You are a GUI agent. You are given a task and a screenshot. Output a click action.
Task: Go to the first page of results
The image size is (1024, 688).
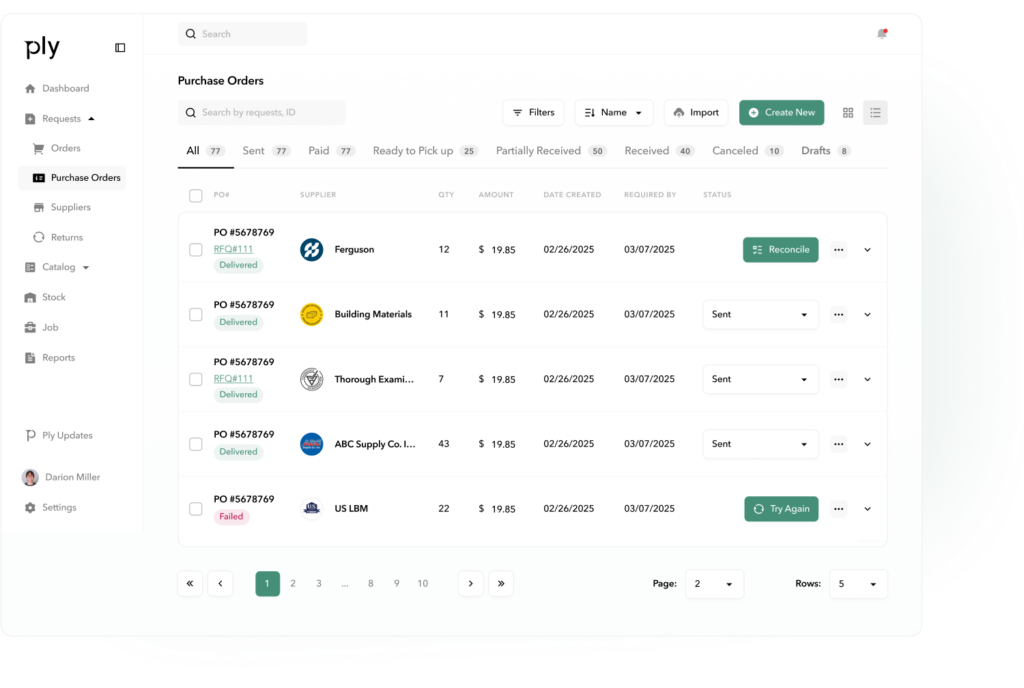coord(190,584)
